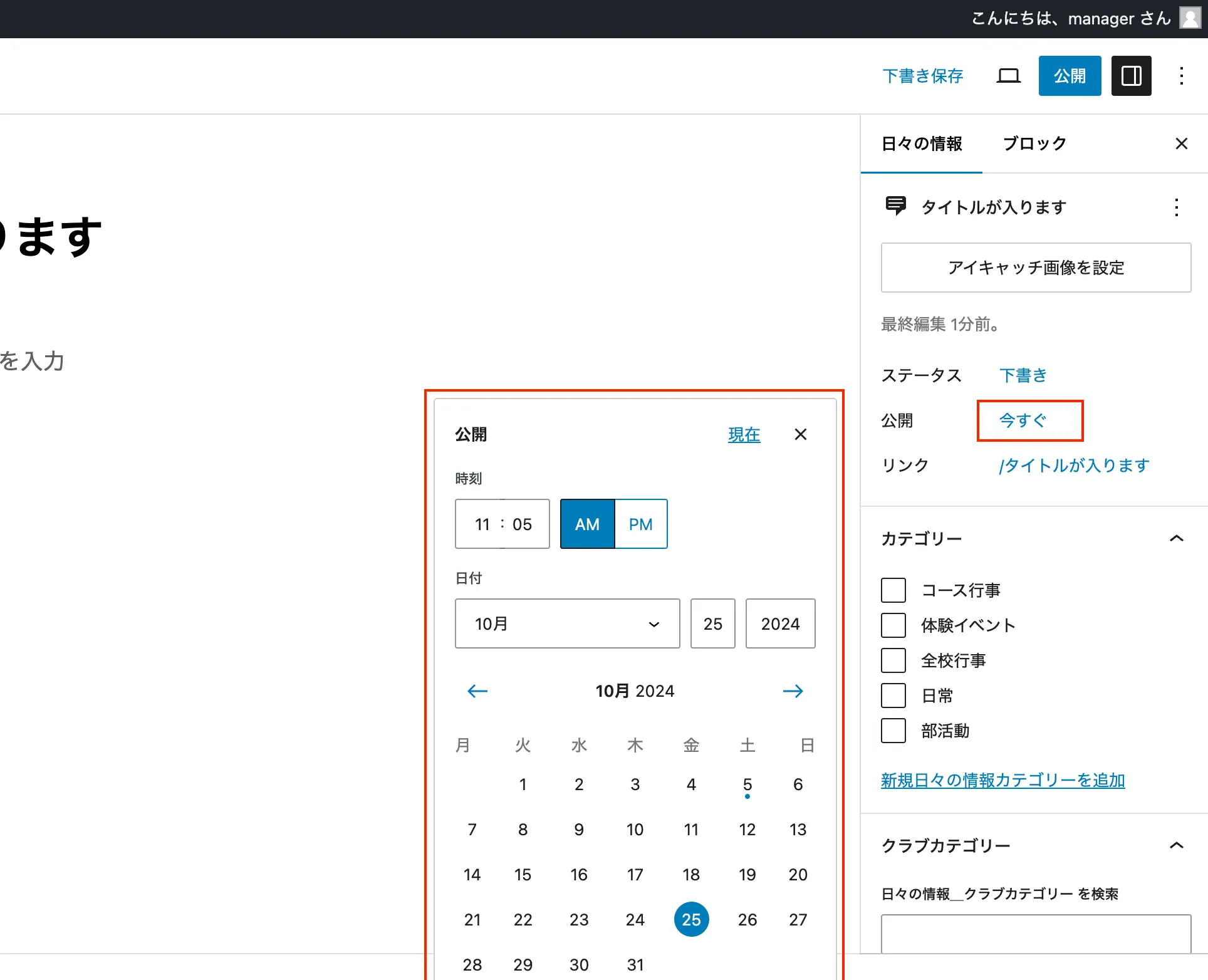This screenshot has width=1208, height=980.
Task: Click the blue 公開 publish button
Action: click(1070, 76)
